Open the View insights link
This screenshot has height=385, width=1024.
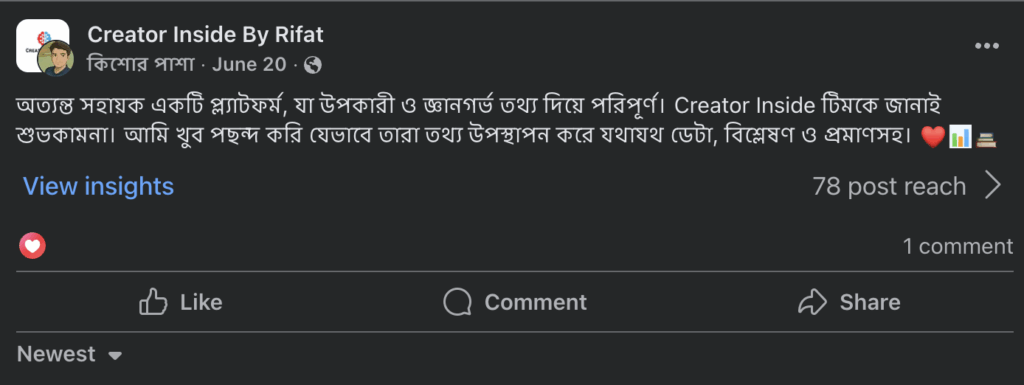99,187
